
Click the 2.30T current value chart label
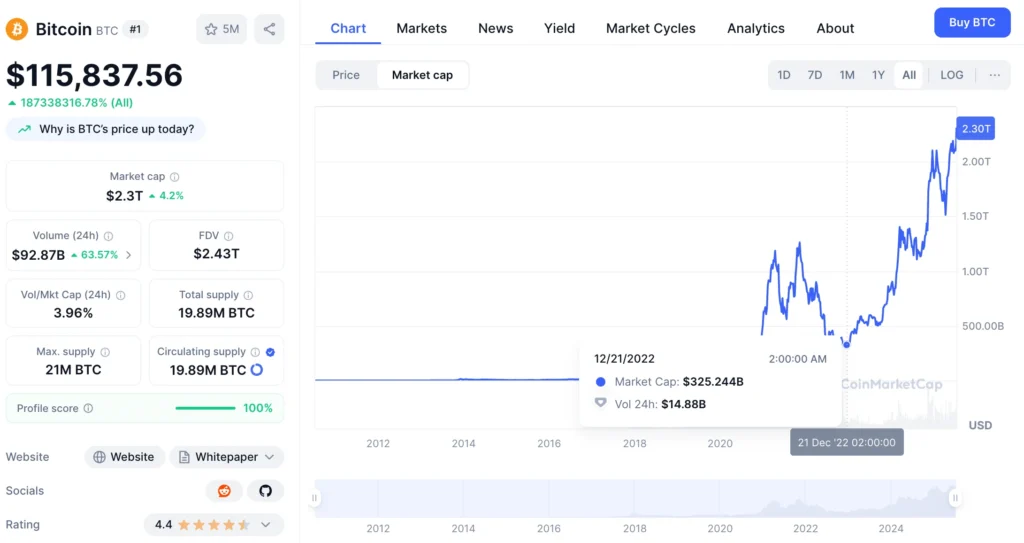coord(976,129)
